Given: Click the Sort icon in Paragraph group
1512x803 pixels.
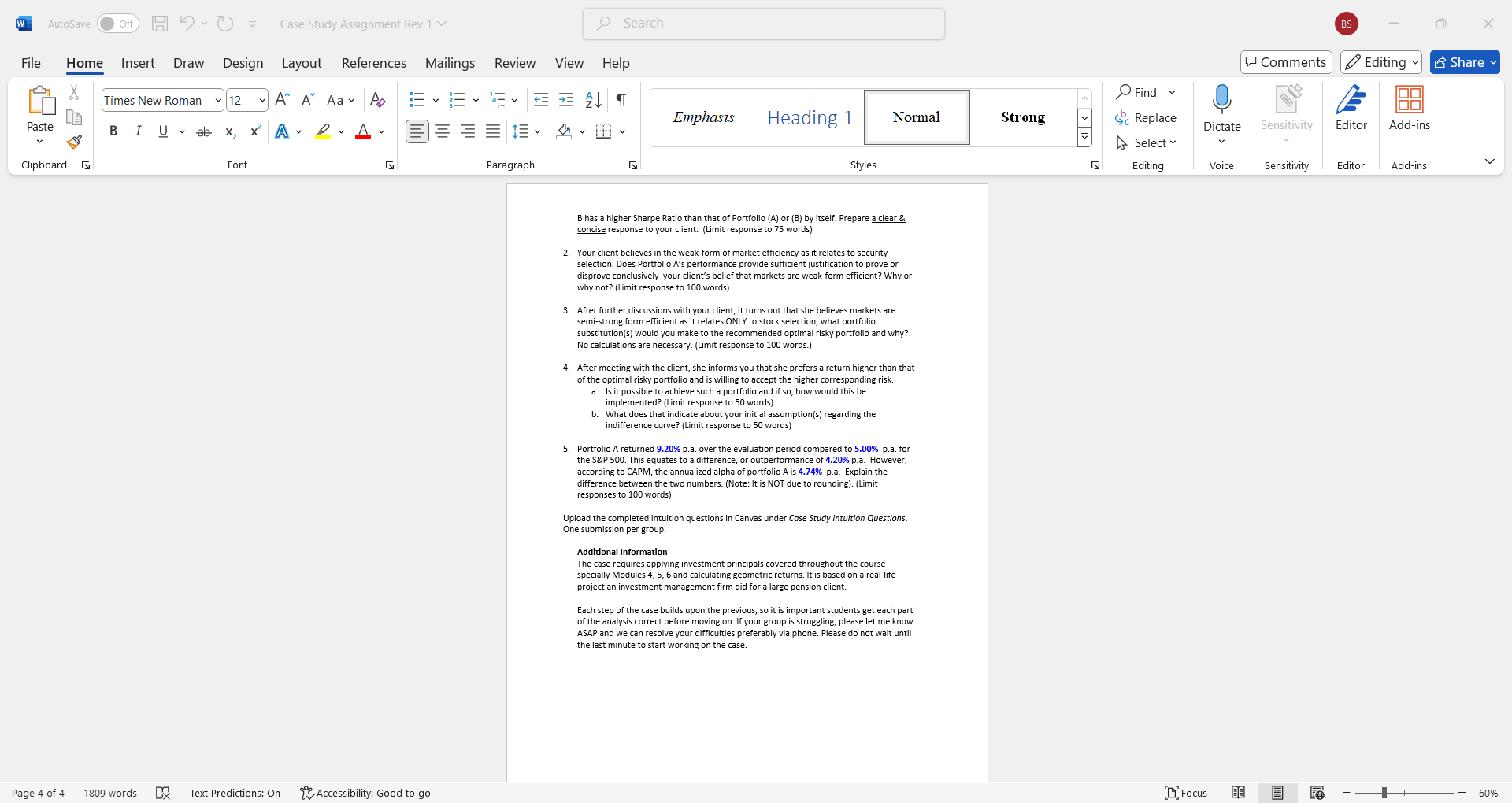Looking at the screenshot, I should [x=592, y=100].
